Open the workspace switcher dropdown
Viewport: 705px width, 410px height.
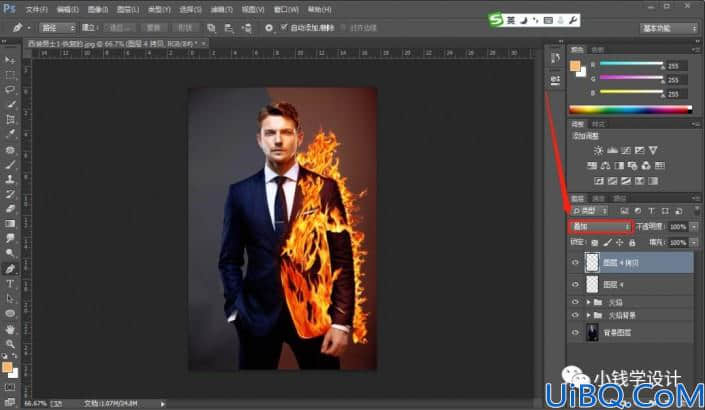pos(668,28)
